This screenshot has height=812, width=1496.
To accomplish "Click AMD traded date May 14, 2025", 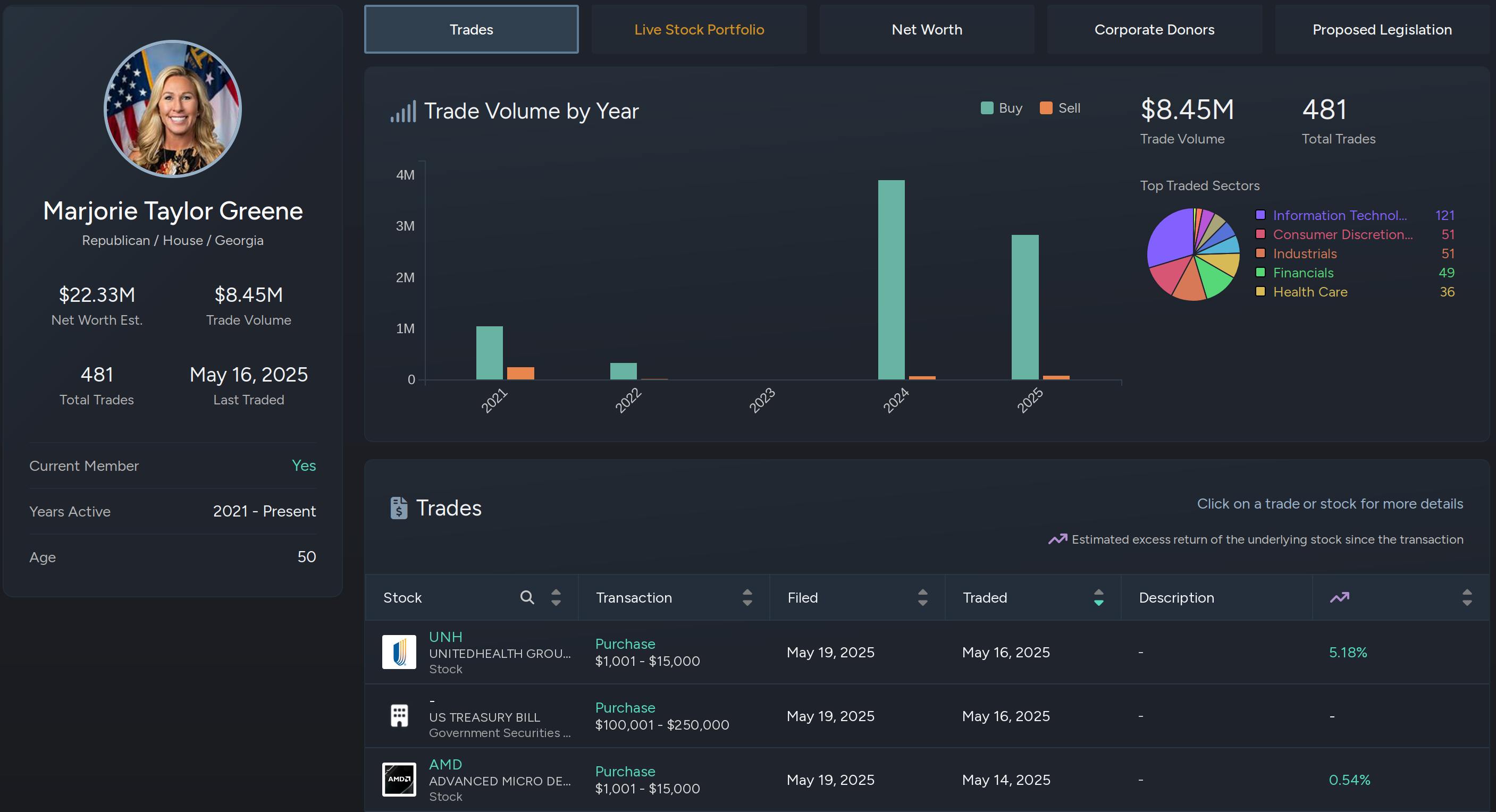I will (1006, 780).
